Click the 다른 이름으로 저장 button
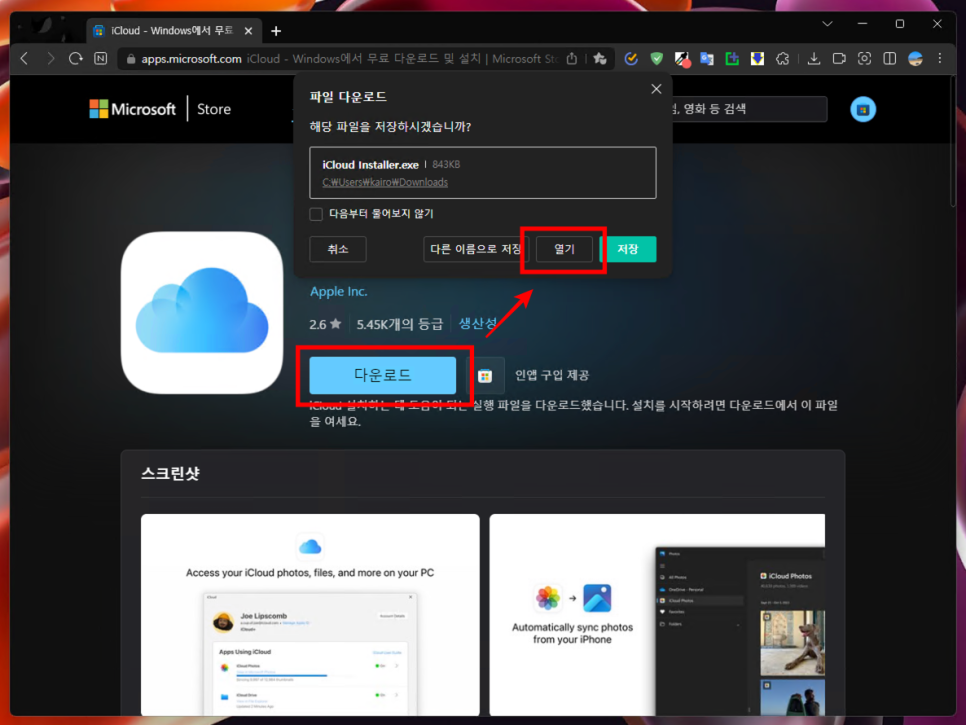 click(x=476, y=249)
